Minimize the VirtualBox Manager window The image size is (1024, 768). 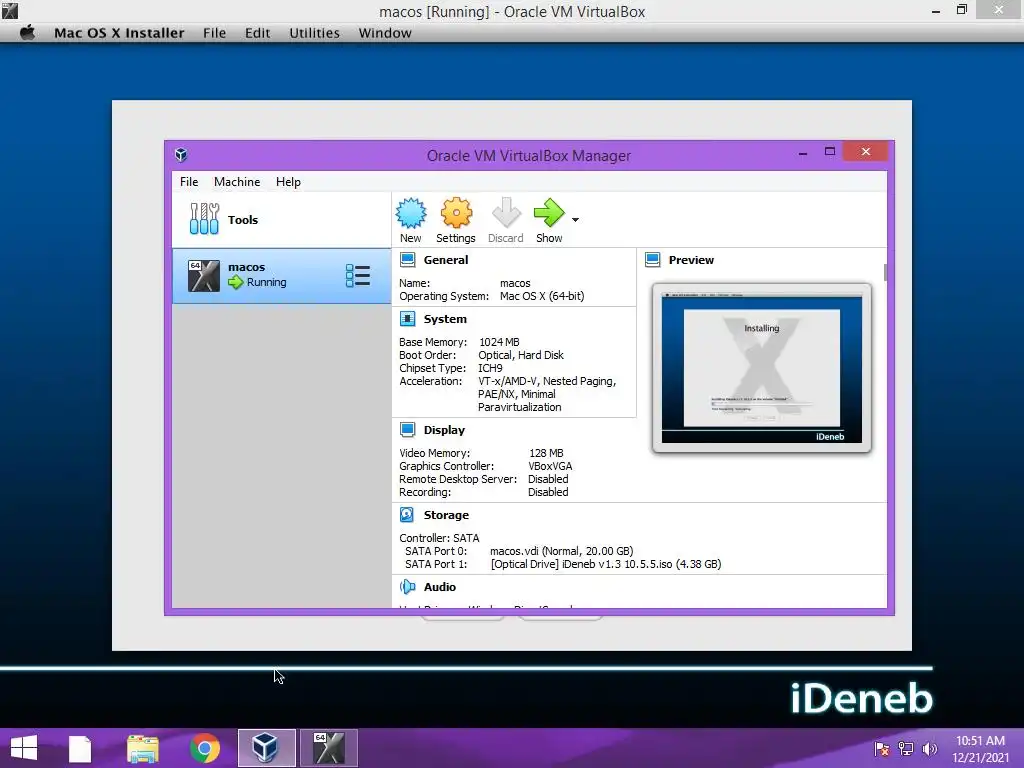click(803, 152)
